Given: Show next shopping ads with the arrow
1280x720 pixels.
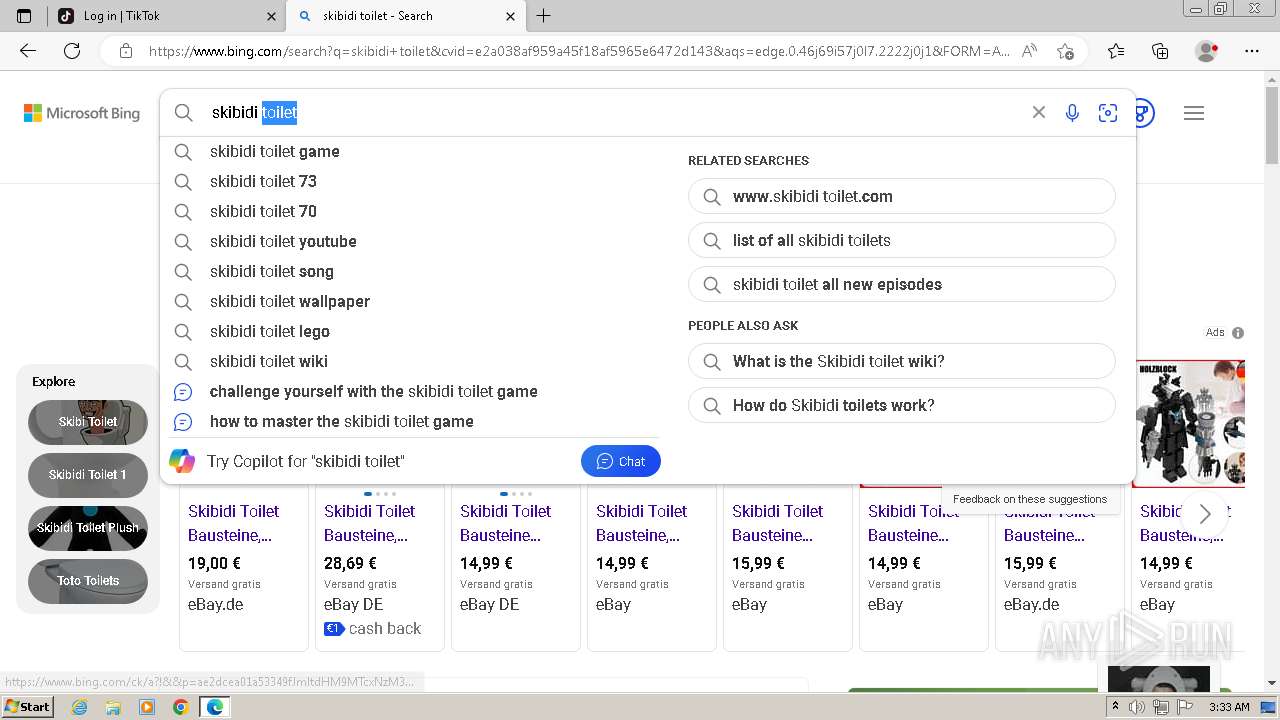Looking at the screenshot, I should pos(1204,514).
